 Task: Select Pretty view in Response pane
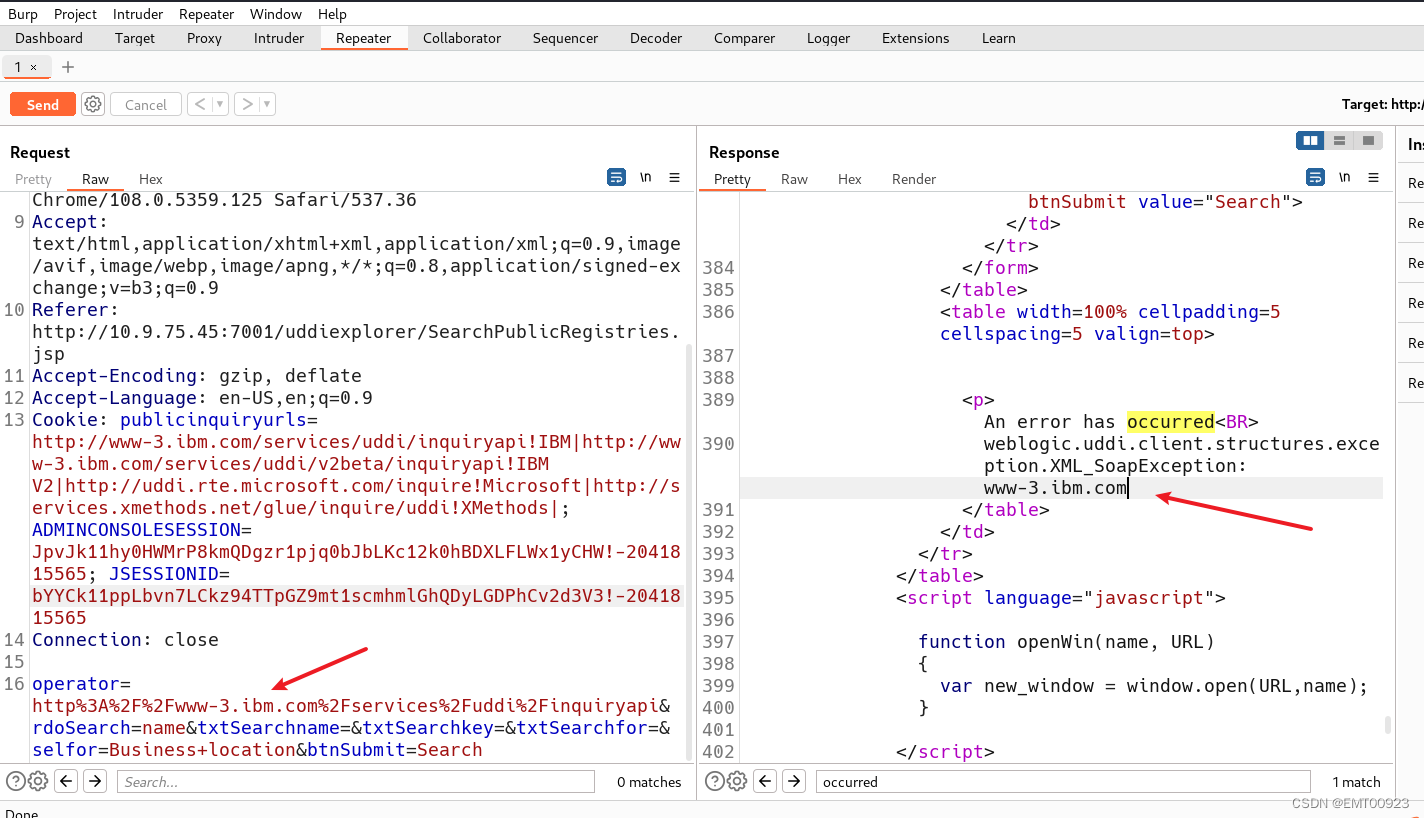[732, 179]
